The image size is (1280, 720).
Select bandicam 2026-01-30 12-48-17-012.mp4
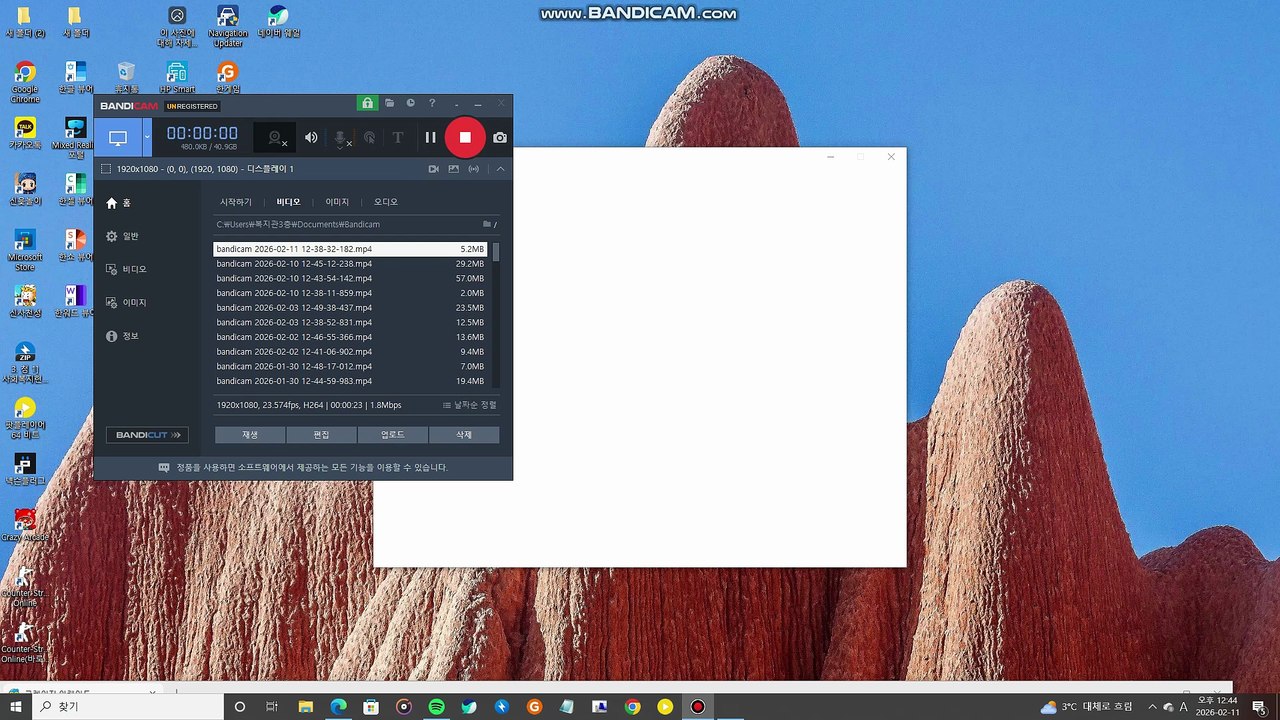(x=351, y=366)
